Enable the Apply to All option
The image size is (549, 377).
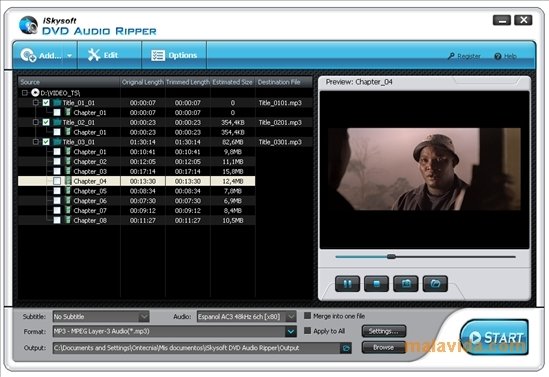[x=307, y=331]
